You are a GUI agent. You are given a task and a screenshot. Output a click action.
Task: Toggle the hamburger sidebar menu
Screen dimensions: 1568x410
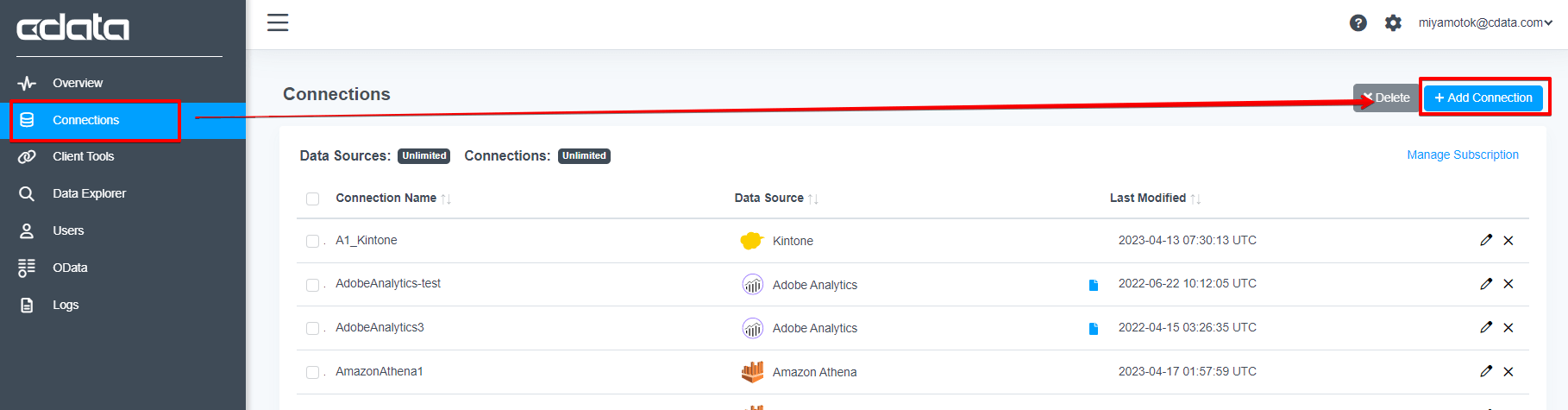pyautogui.click(x=278, y=22)
